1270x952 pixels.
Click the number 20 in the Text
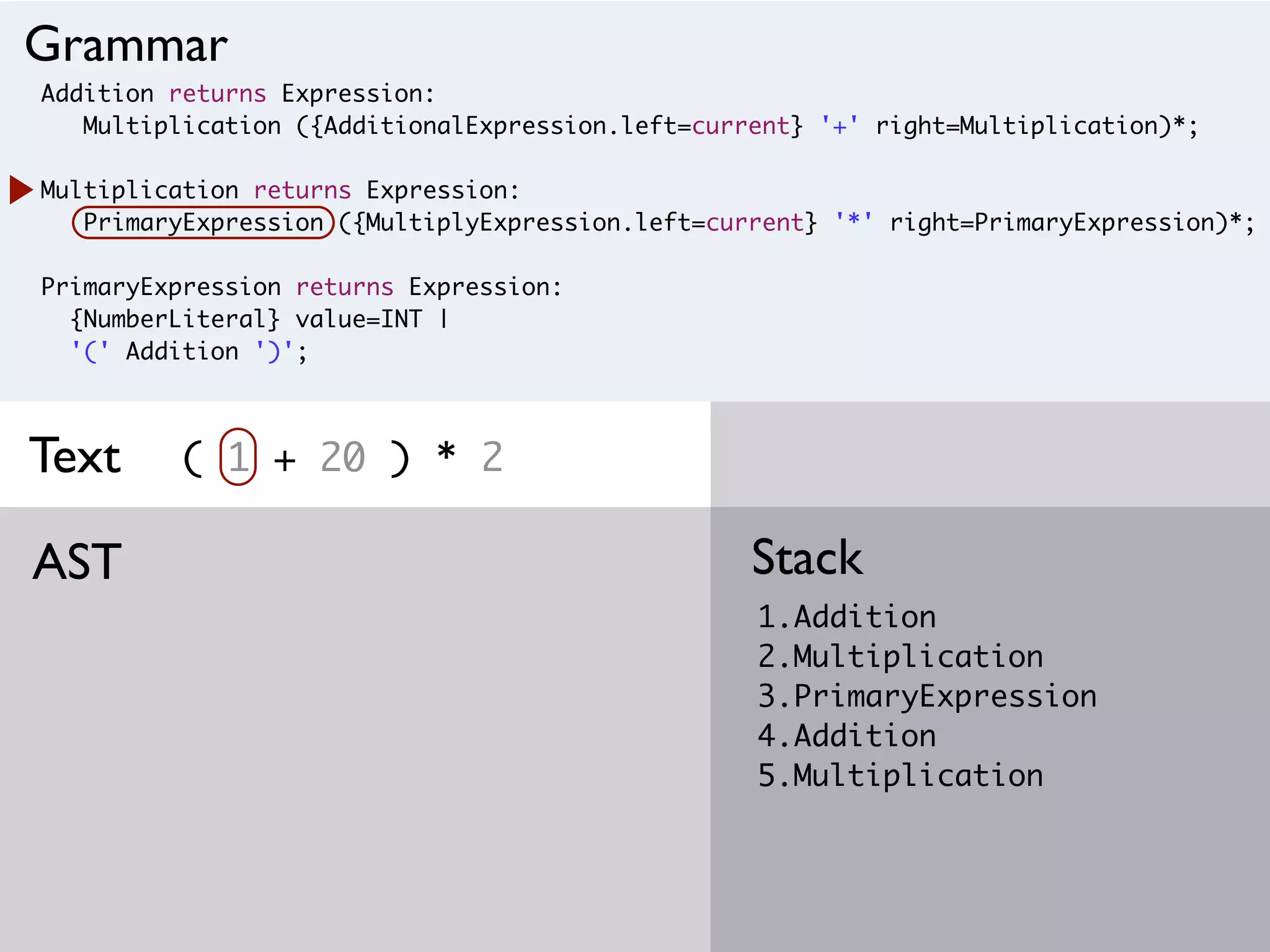click(343, 457)
